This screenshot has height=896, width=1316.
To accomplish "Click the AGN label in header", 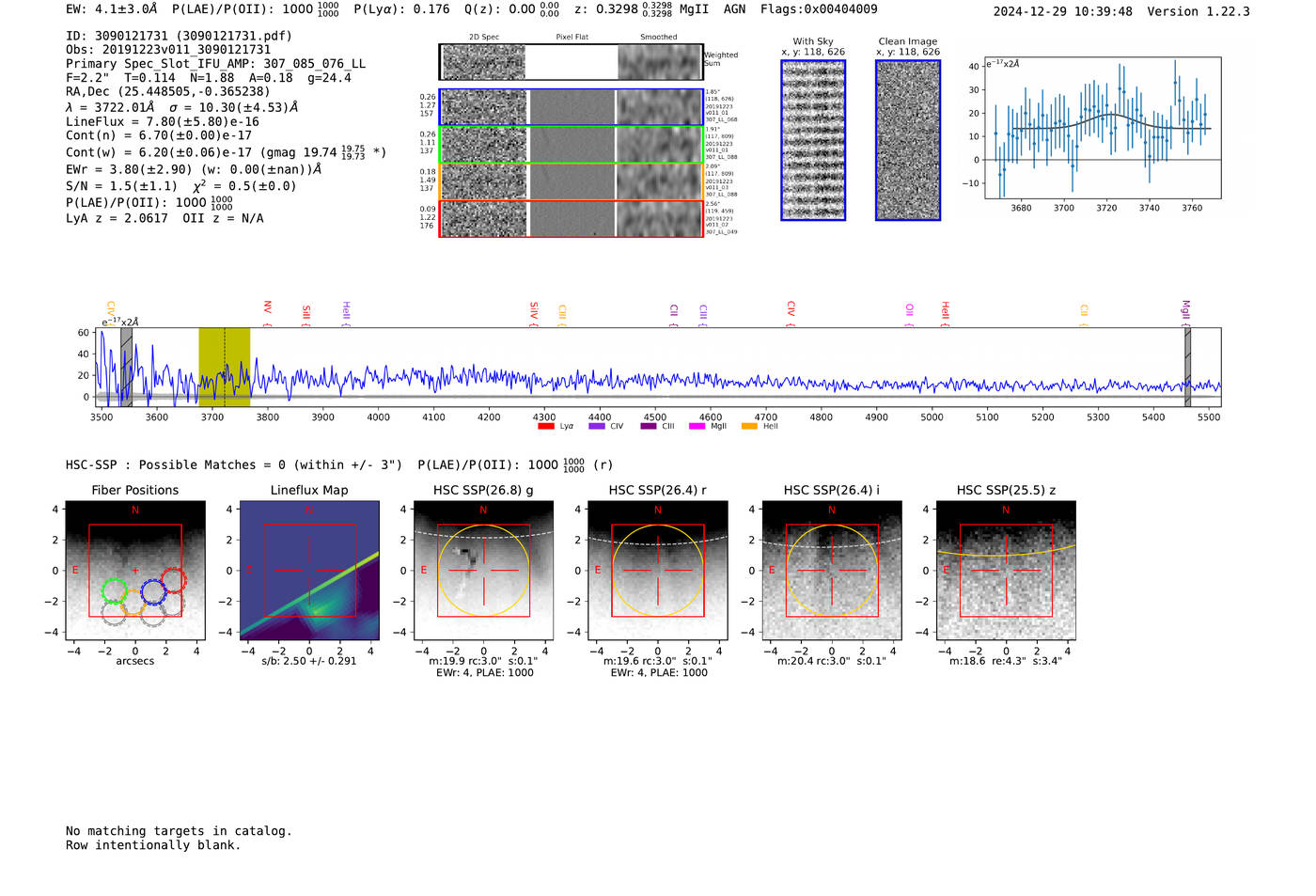I will click(734, 9).
